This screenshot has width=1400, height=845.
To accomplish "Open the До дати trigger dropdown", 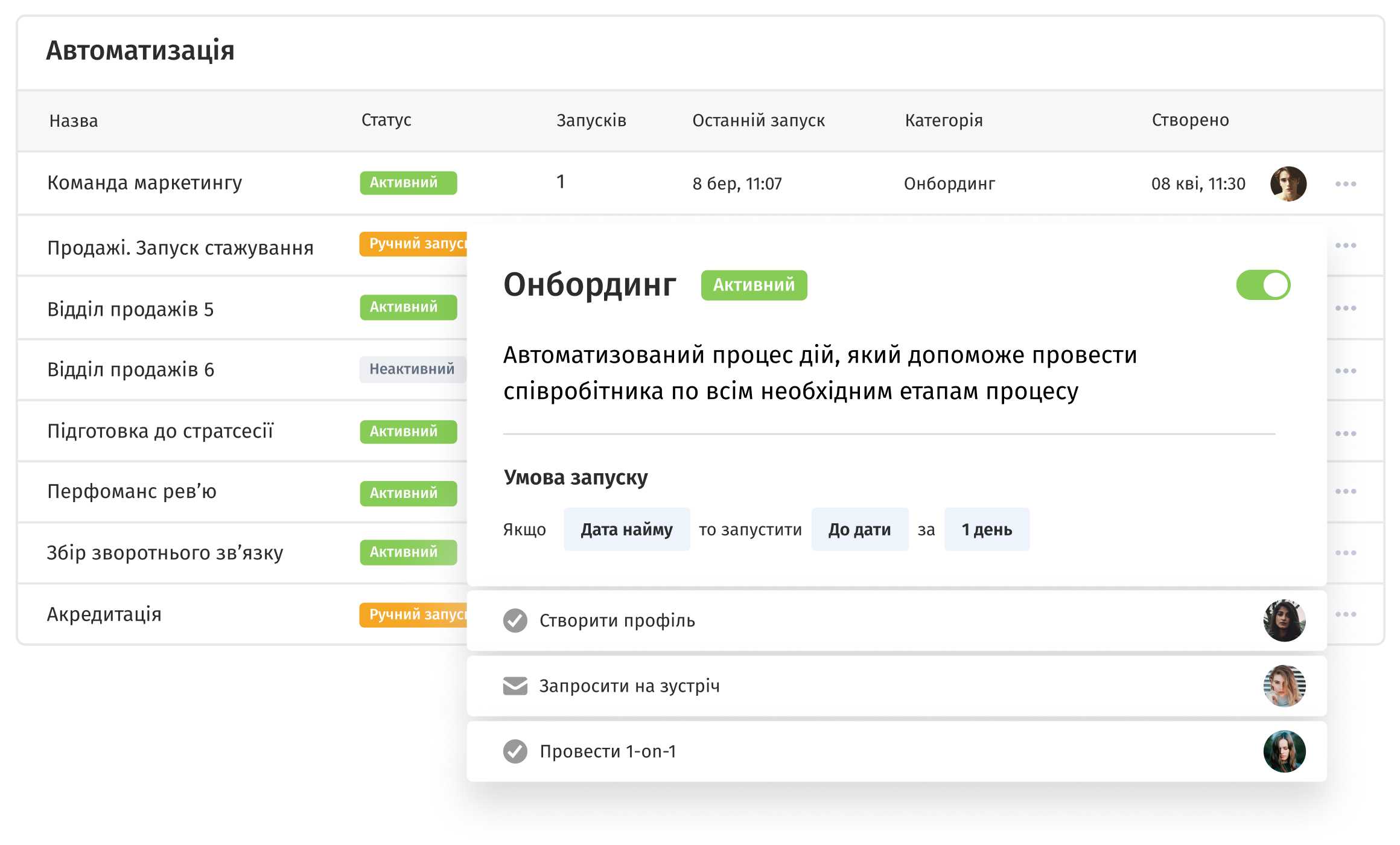I will (859, 529).
